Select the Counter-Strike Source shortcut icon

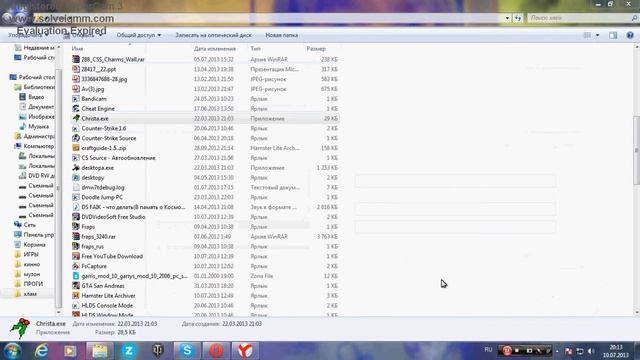[x=76, y=138]
